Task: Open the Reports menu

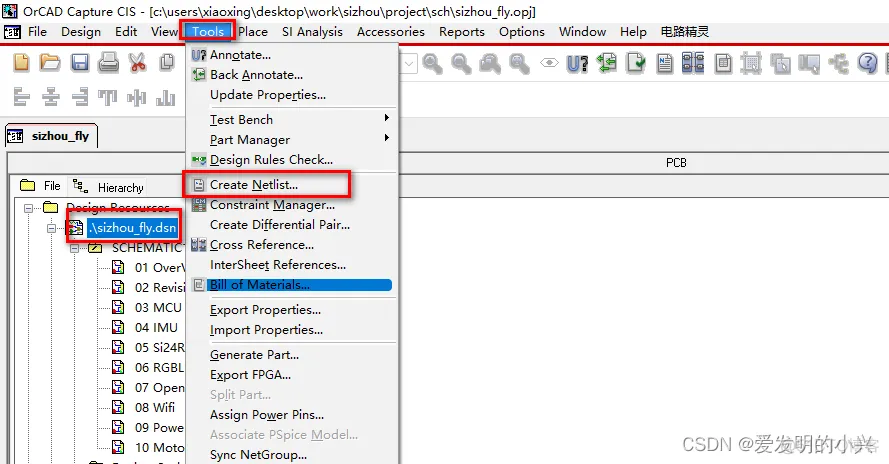Action: [462, 32]
